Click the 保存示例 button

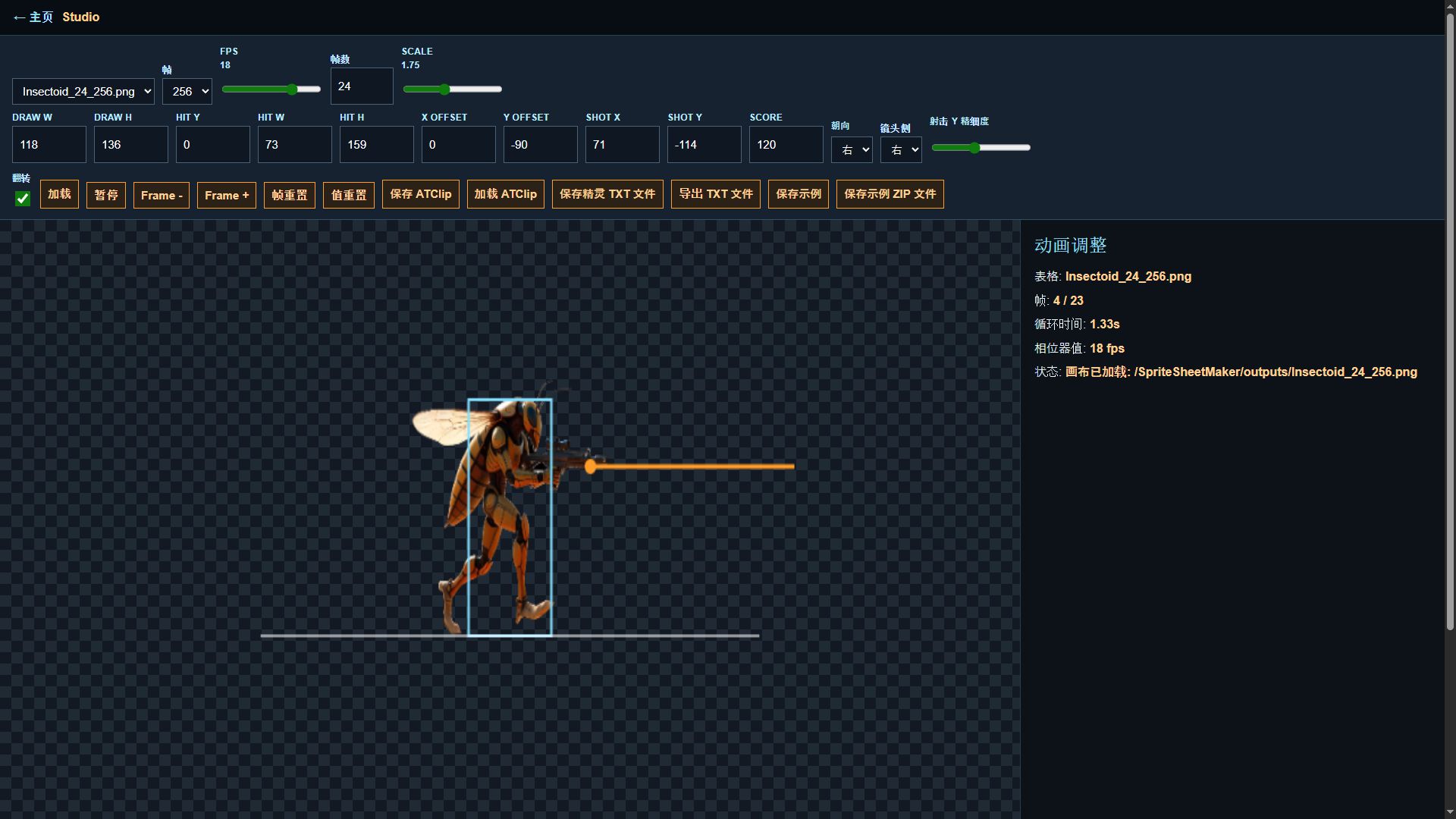pos(799,194)
